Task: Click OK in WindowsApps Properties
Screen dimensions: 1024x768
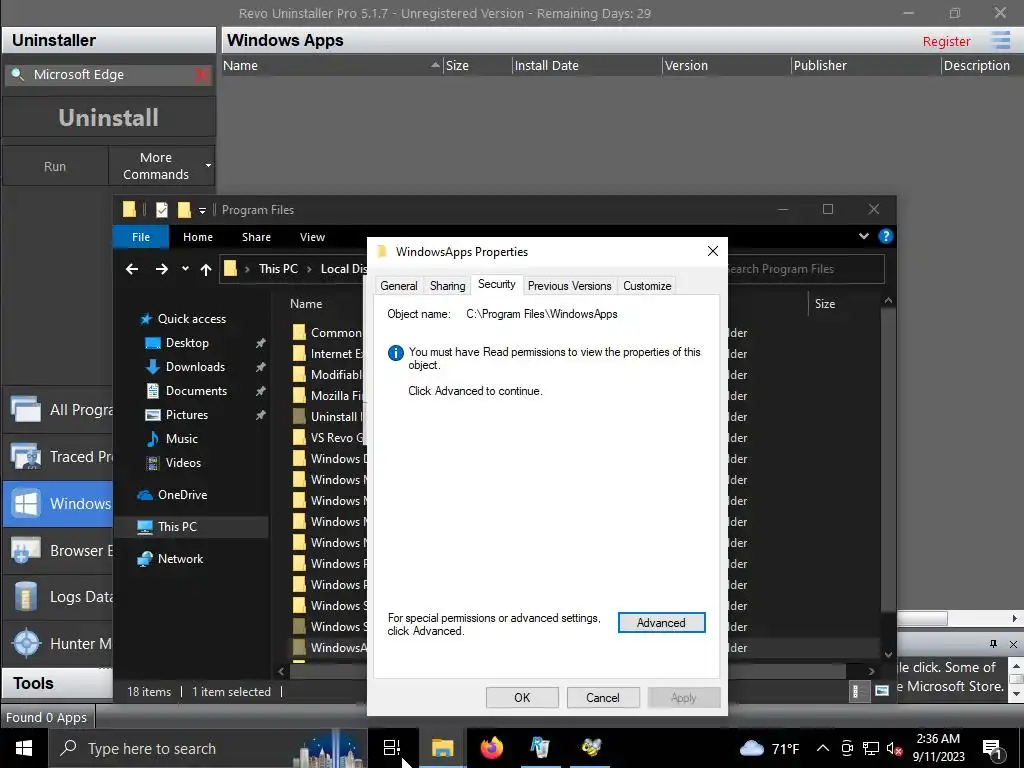Action: (522, 697)
